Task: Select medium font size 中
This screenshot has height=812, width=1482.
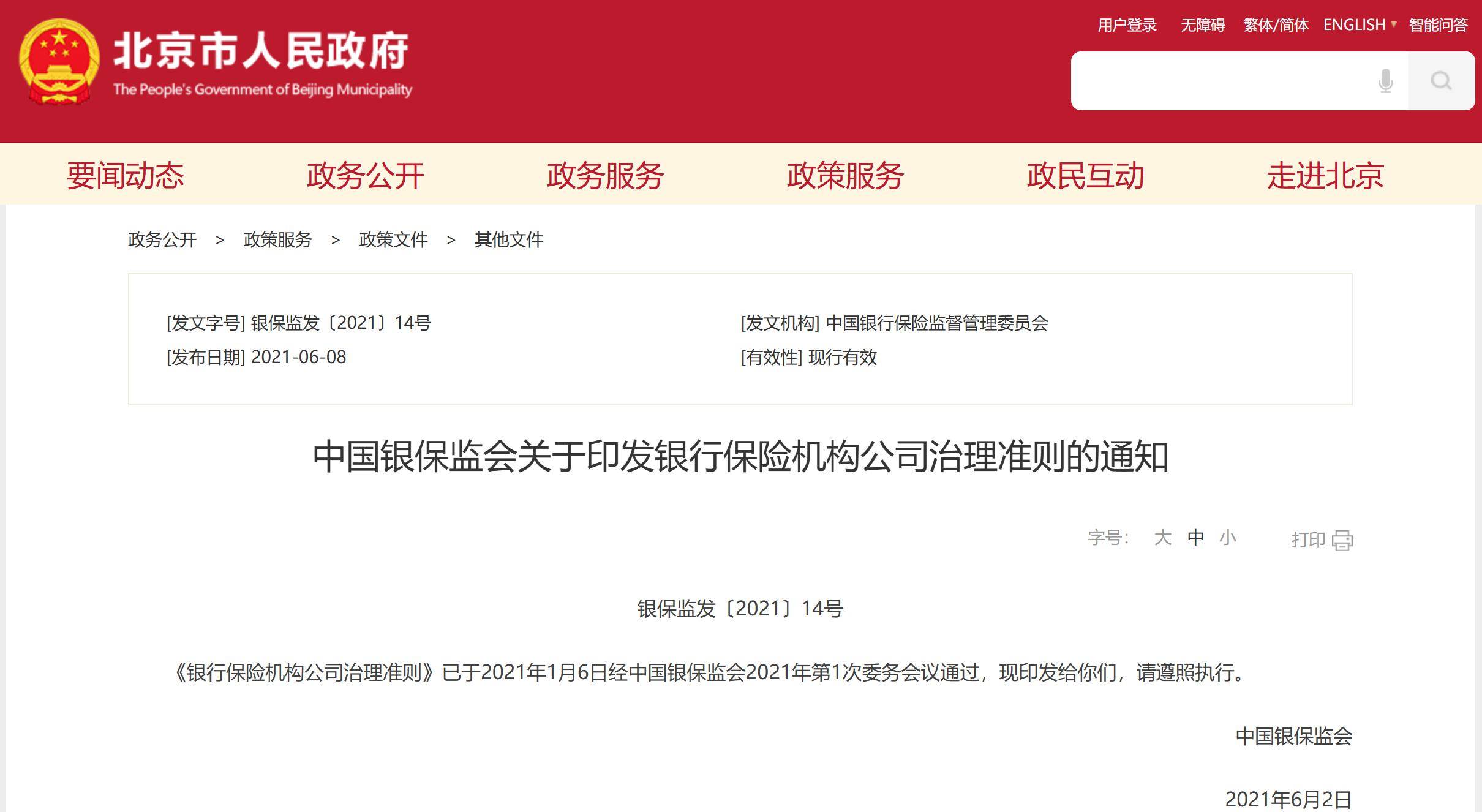Action: pos(1195,538)
